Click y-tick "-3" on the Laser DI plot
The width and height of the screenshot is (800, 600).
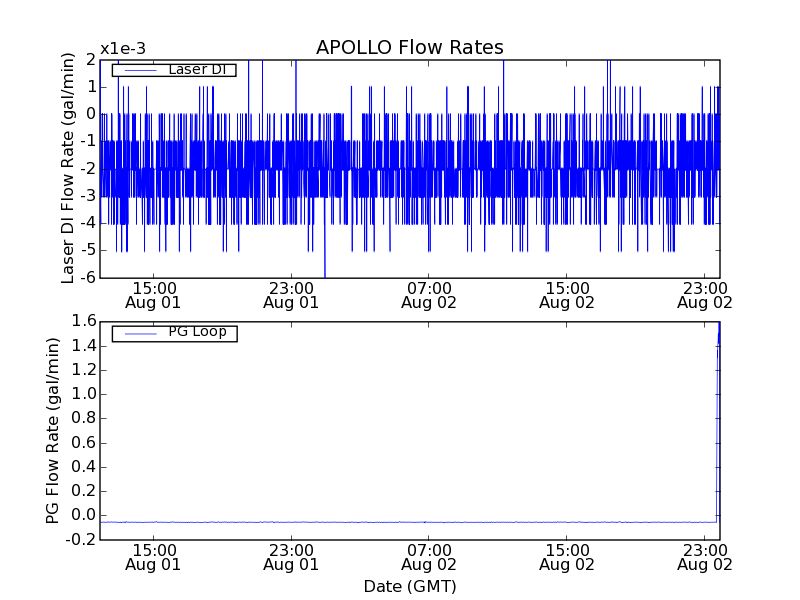88,196
